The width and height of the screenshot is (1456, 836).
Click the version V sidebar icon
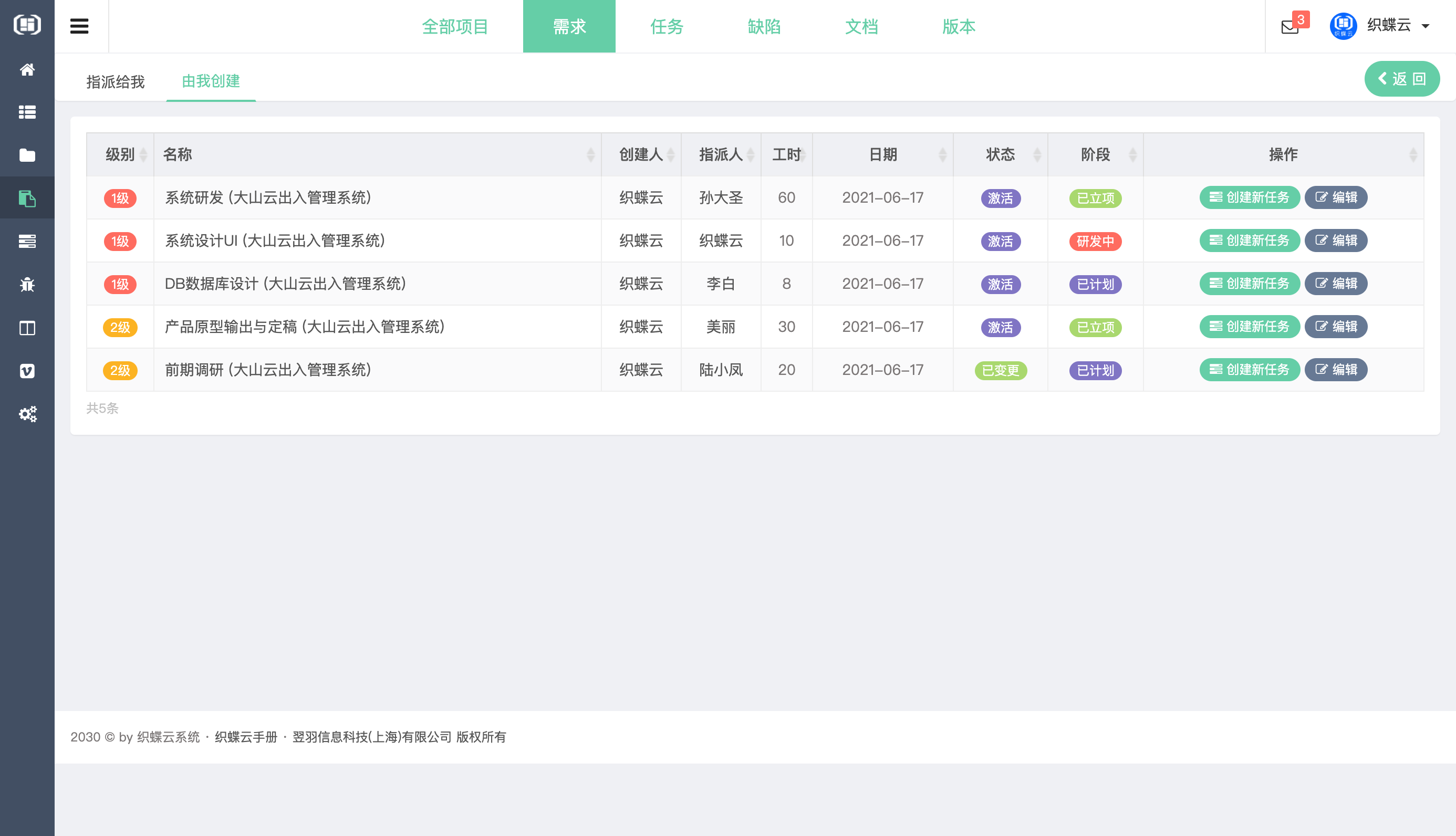click(27, 371)
